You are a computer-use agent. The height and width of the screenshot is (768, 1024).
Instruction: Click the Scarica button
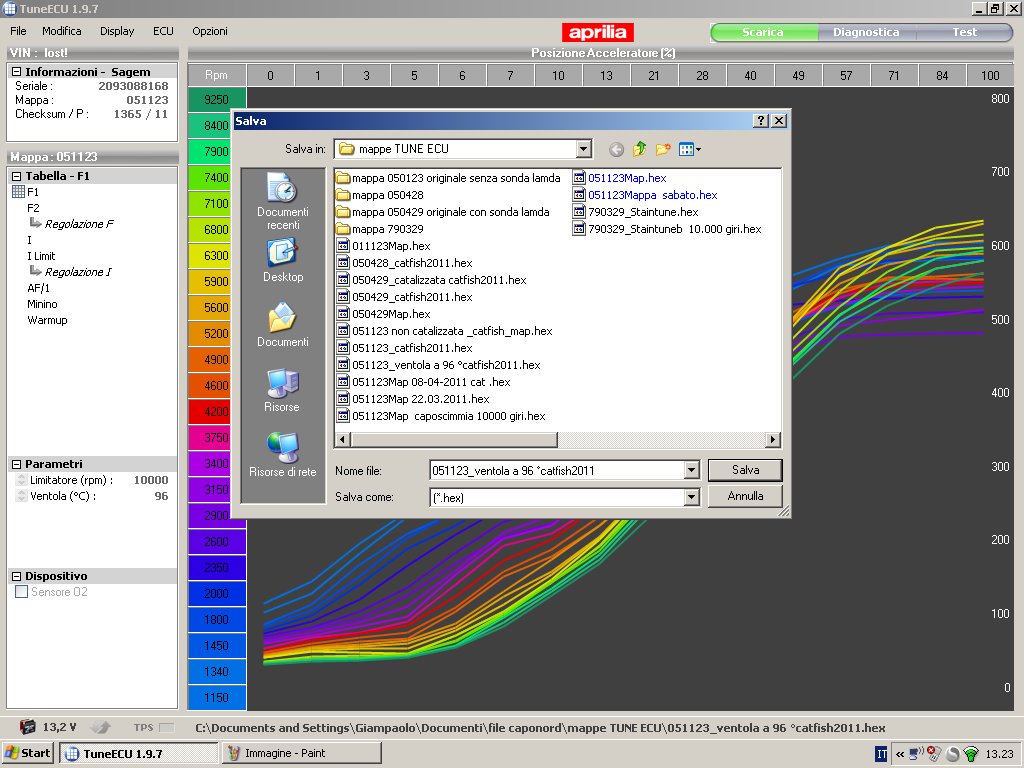point(763,32)
